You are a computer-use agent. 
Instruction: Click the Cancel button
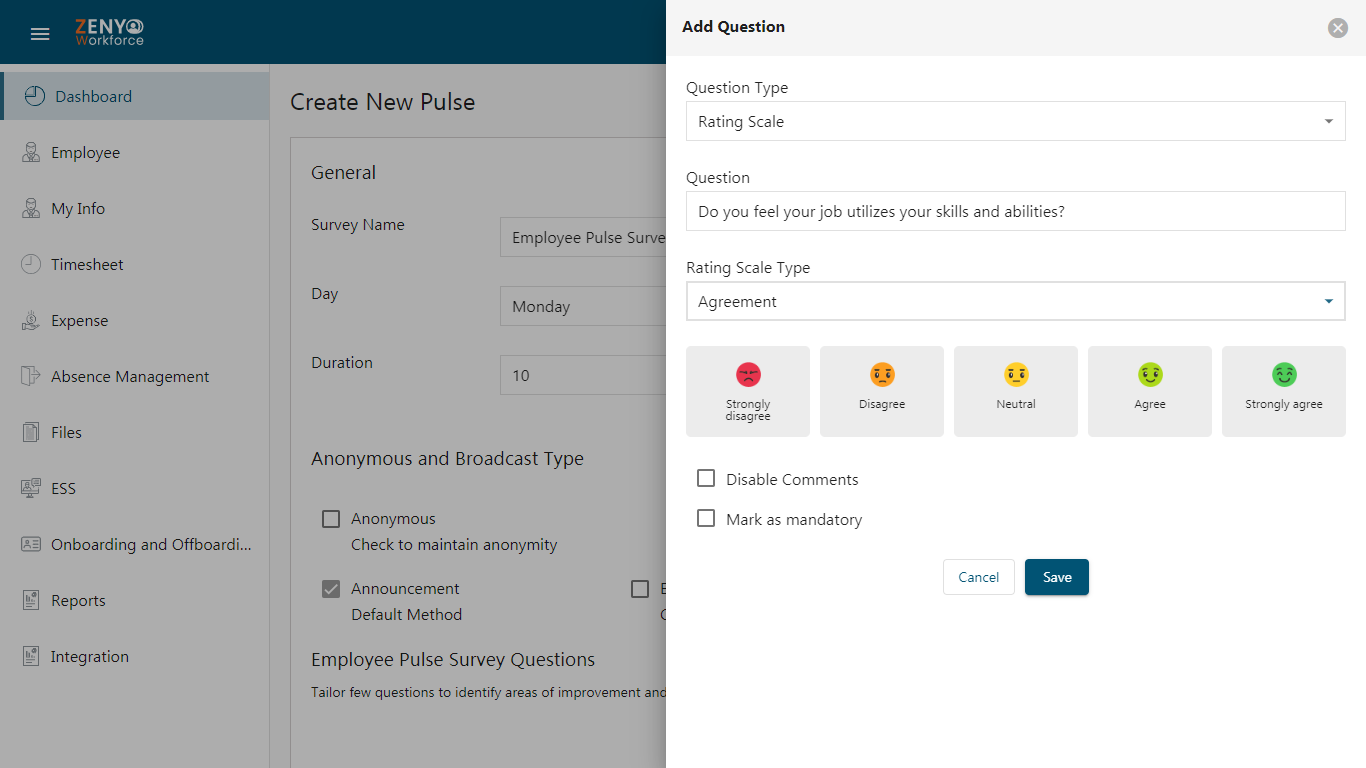coord(979,577)
